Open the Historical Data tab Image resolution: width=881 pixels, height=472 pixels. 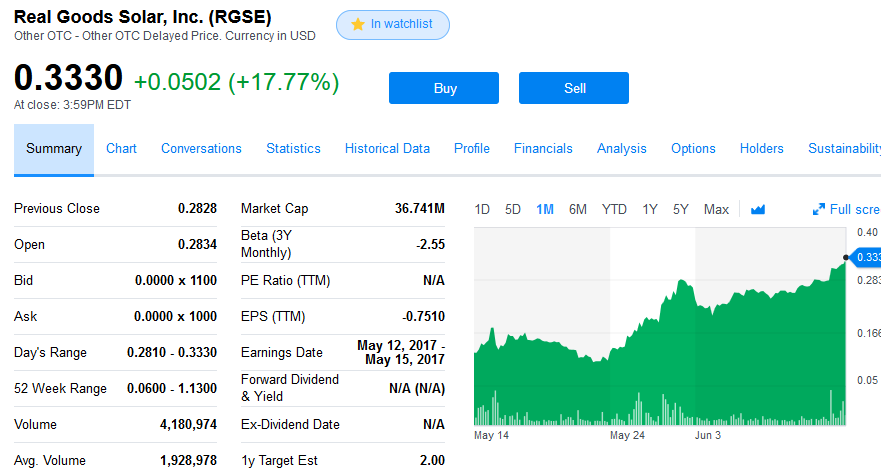tap(387, 149)
